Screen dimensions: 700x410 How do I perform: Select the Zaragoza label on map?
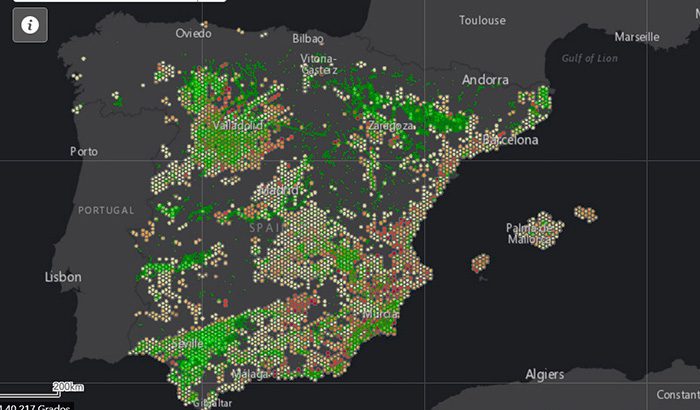pyautogui.click(x=390, y=127)
